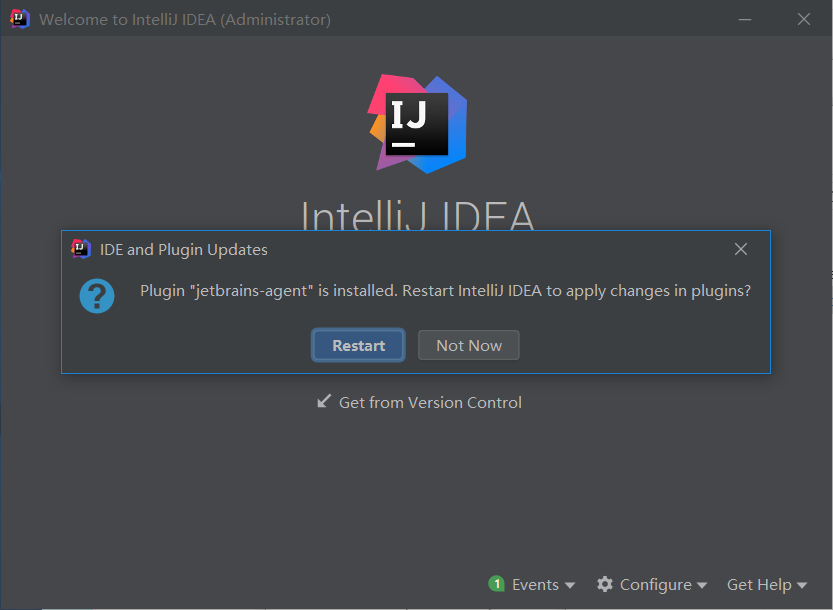Click the green Events notification badge
Viewport: 833px width, 610px height.
[x=496, y=584]
